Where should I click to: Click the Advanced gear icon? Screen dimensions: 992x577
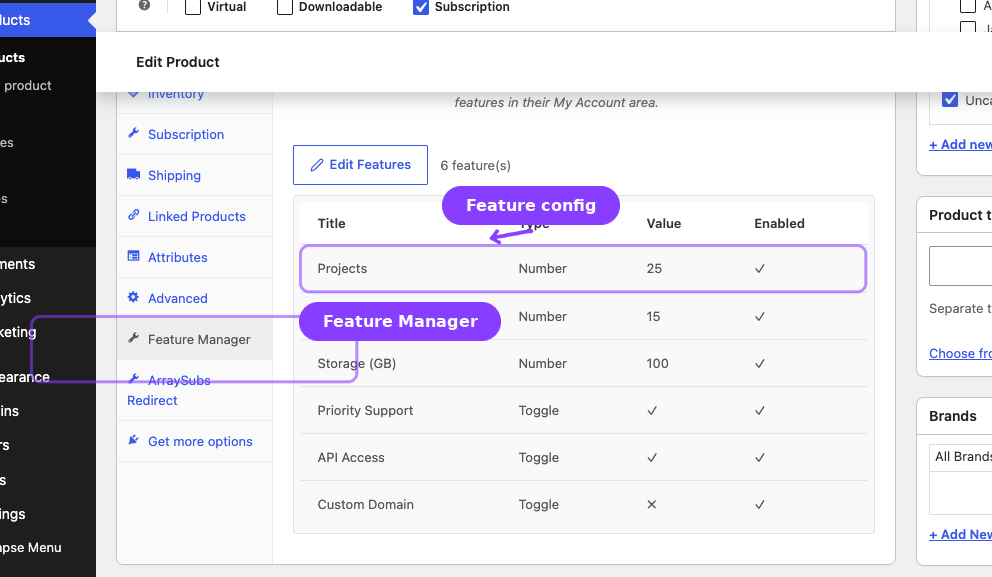coord(133,297)
